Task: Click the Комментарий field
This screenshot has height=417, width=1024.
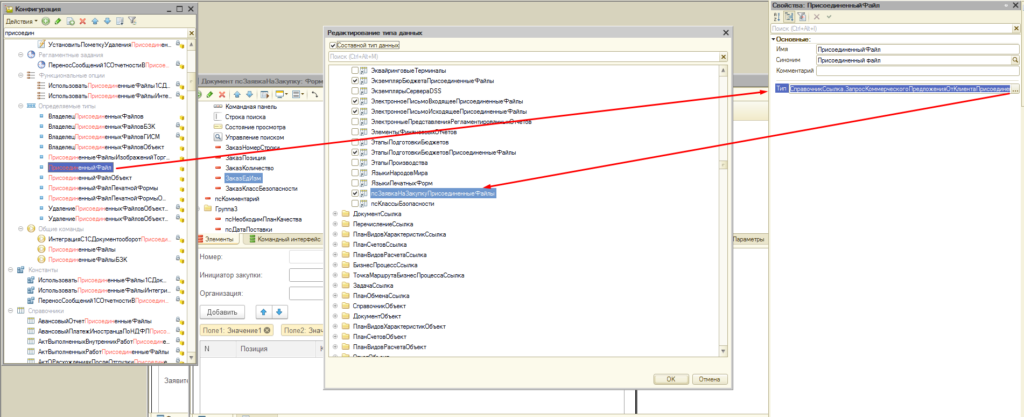Action: coord(918,70)
